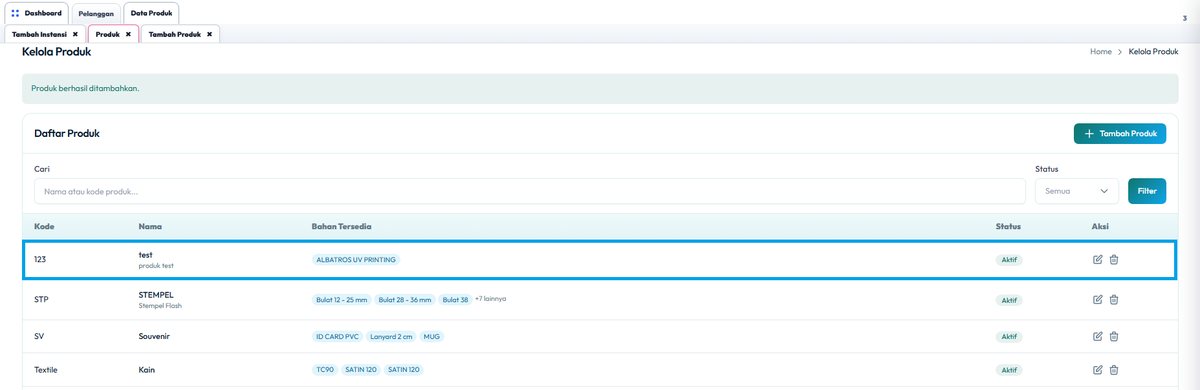Go to Home breadcrumb link
Viewport: 1200px width, 390px height.
(1100, 51)
